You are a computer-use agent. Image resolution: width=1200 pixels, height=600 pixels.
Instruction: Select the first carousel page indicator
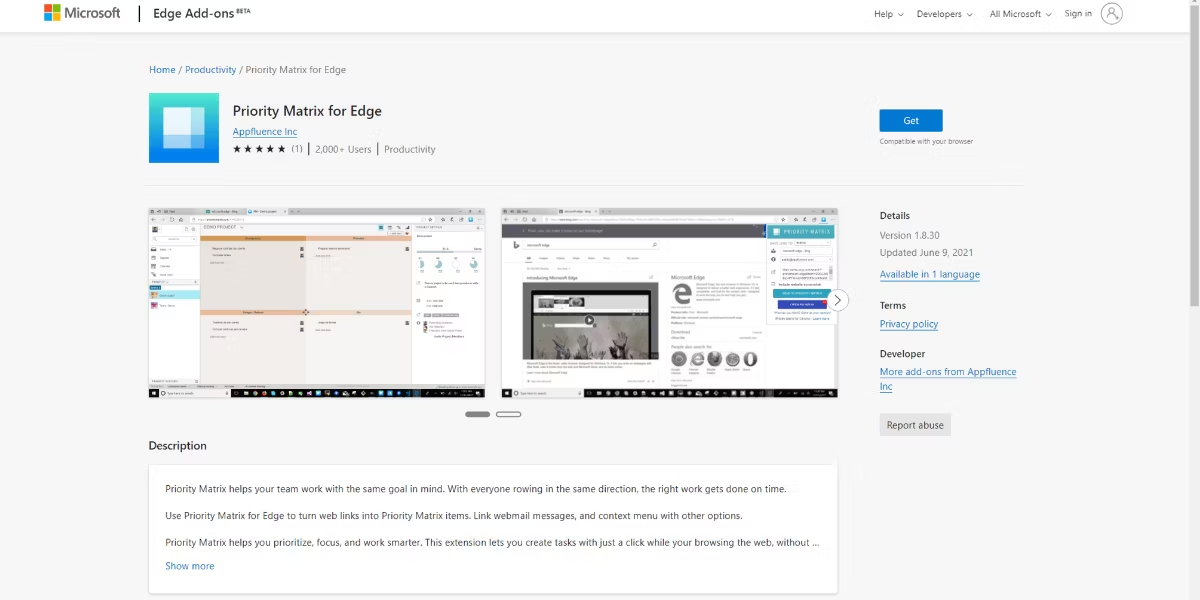478,414
